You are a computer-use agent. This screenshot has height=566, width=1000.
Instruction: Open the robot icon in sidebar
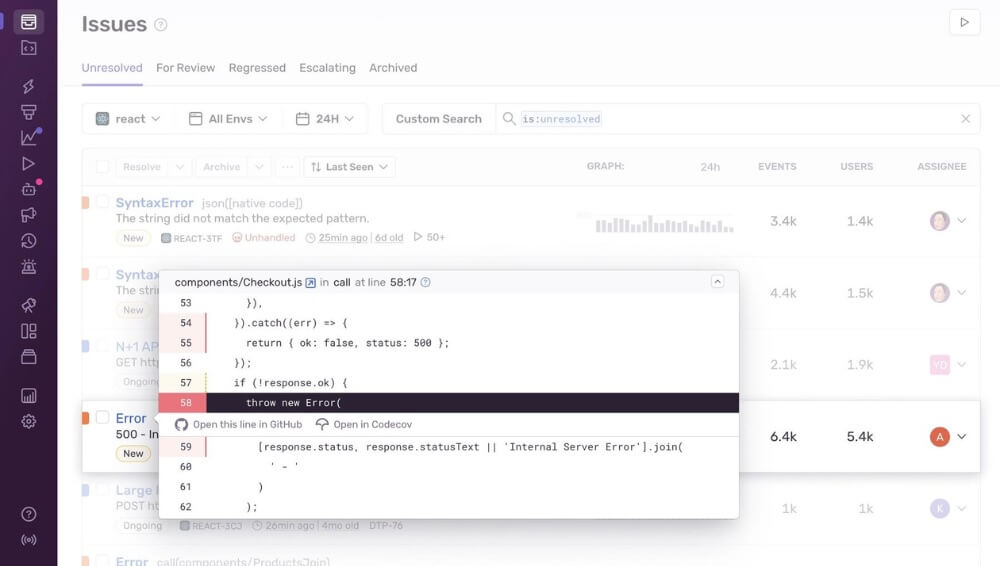coord(29,190)
